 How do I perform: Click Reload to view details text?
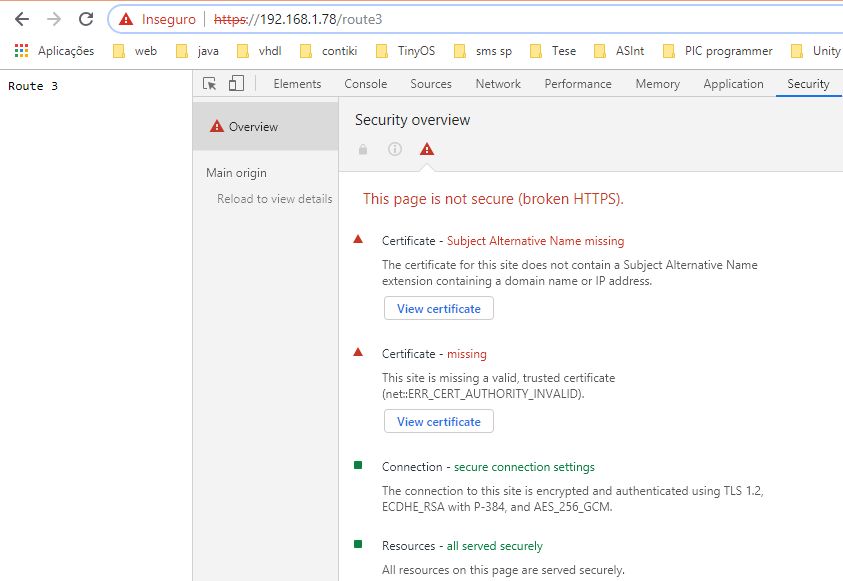coord(275,199)
